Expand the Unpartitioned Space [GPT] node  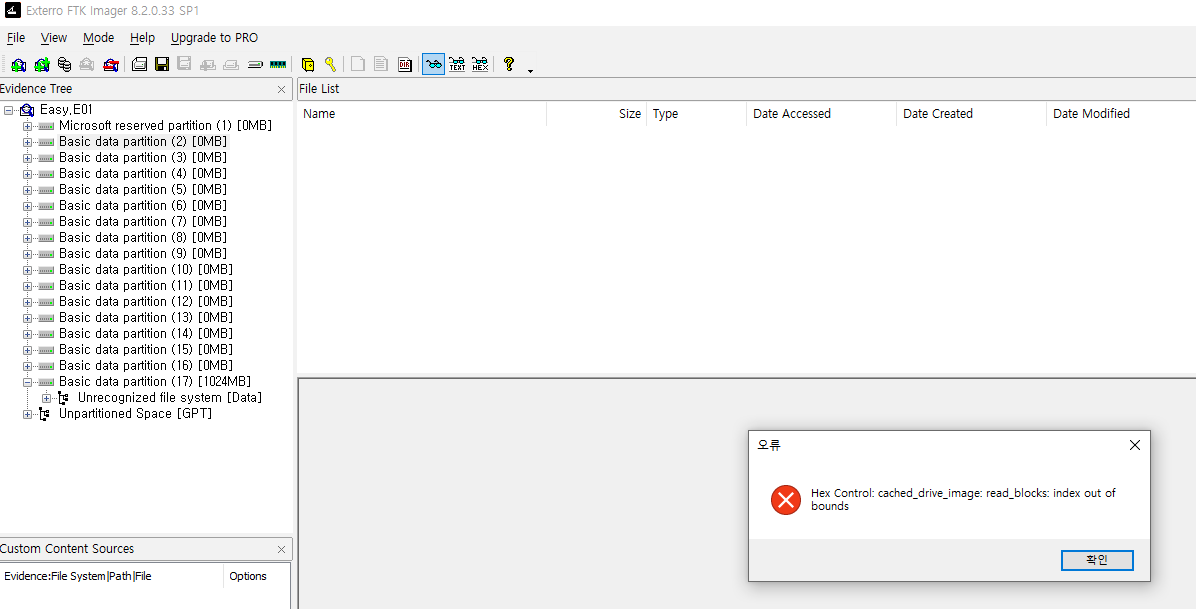(x=27, y=414)
